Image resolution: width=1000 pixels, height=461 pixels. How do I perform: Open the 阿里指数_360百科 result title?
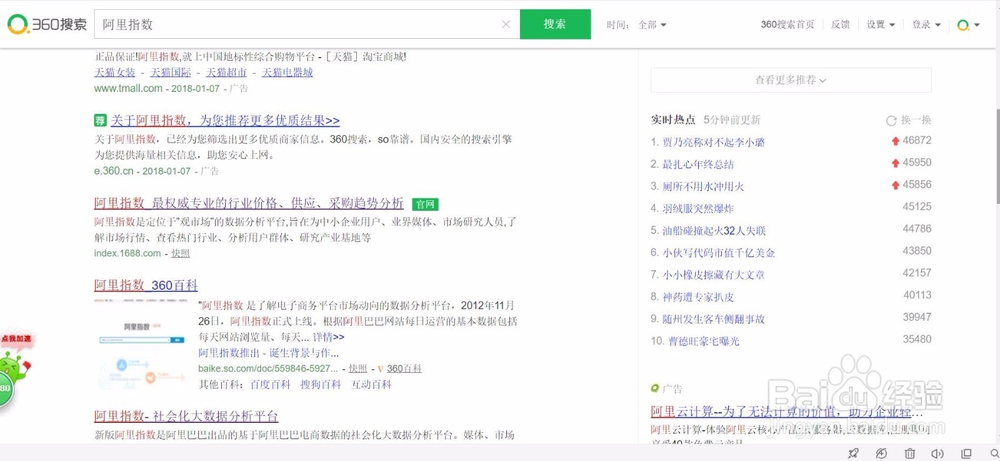(146, 285)
